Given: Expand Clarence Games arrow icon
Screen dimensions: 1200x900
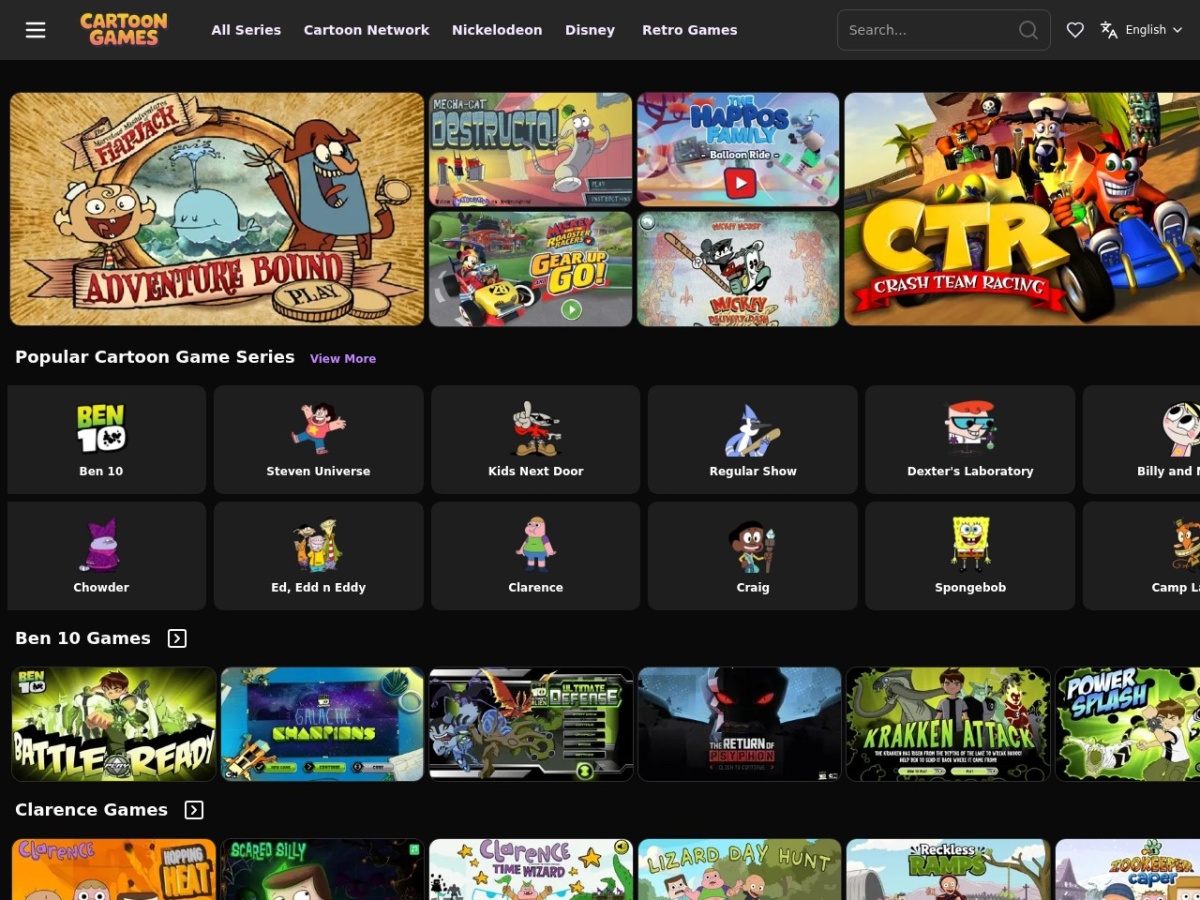Looking at the screenshot, I should click(194, 810).
